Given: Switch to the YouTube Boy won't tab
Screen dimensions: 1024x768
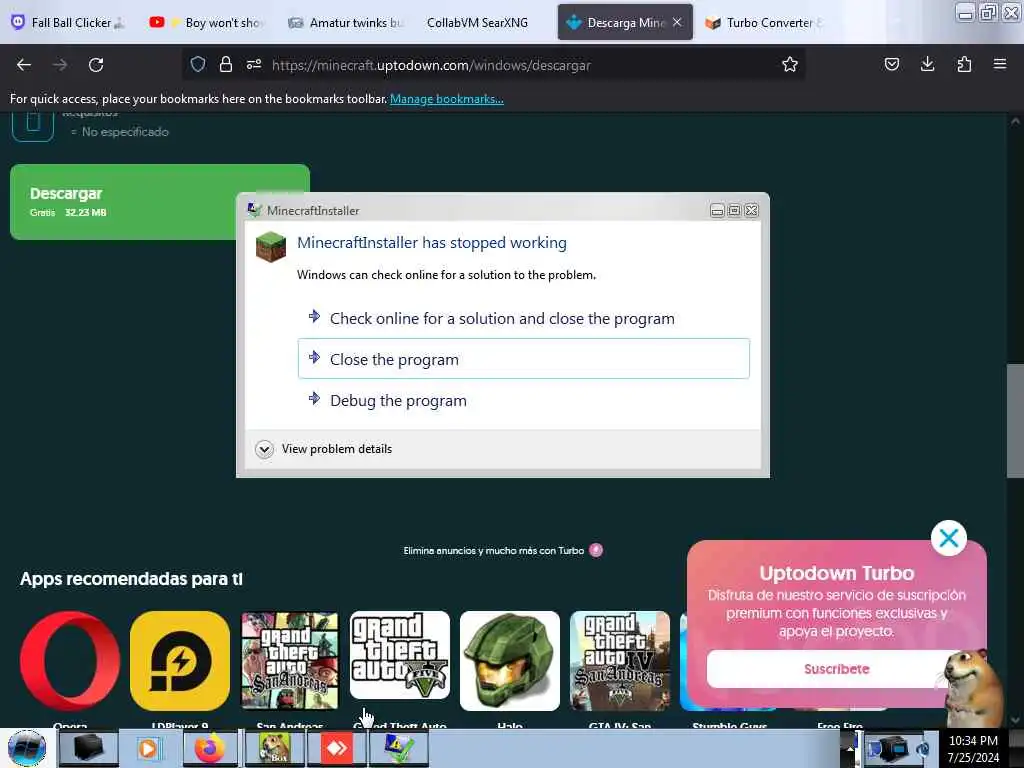Looking at the screenshot, I should coord(206,23).
